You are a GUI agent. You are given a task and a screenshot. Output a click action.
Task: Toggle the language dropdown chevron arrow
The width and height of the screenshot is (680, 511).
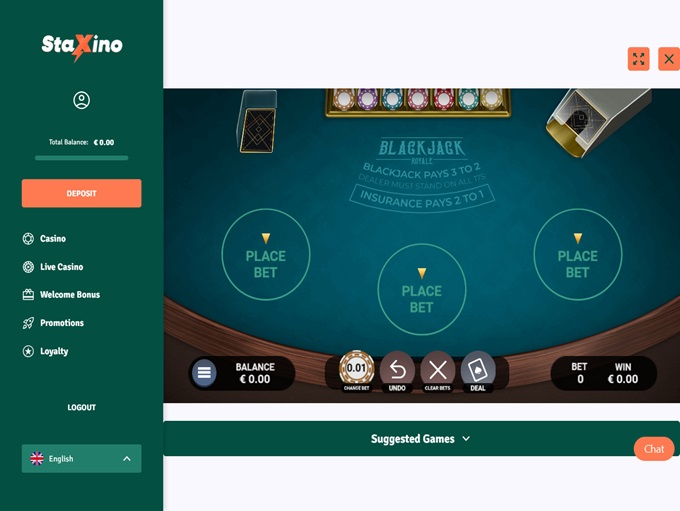pos(127,459)
